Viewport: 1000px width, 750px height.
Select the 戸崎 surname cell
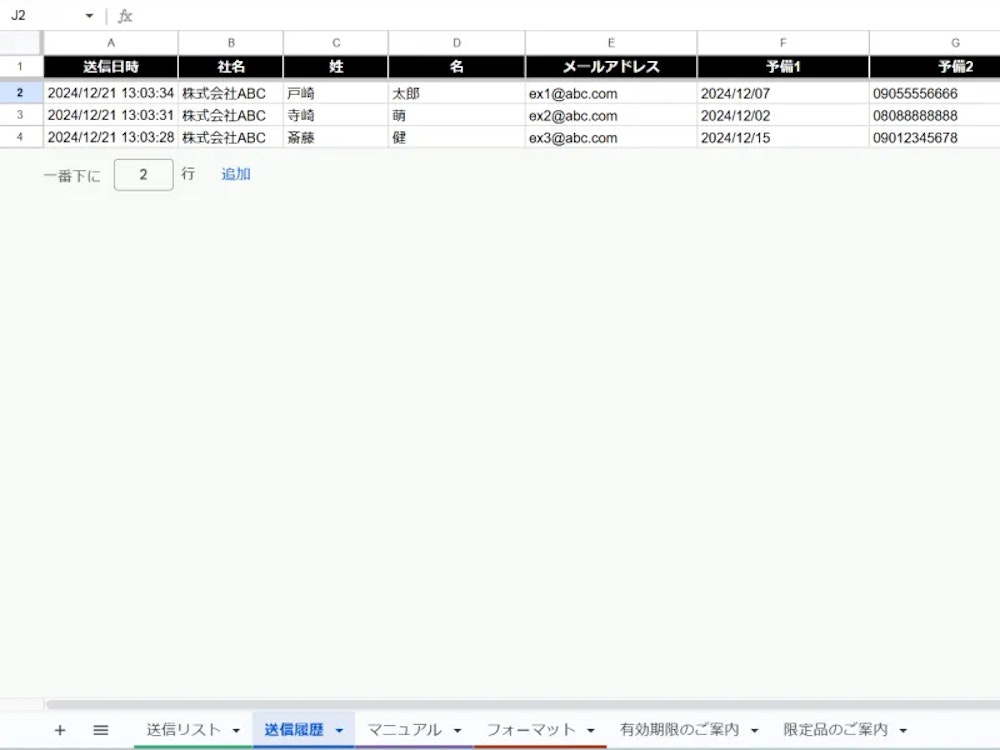(336, 93)
